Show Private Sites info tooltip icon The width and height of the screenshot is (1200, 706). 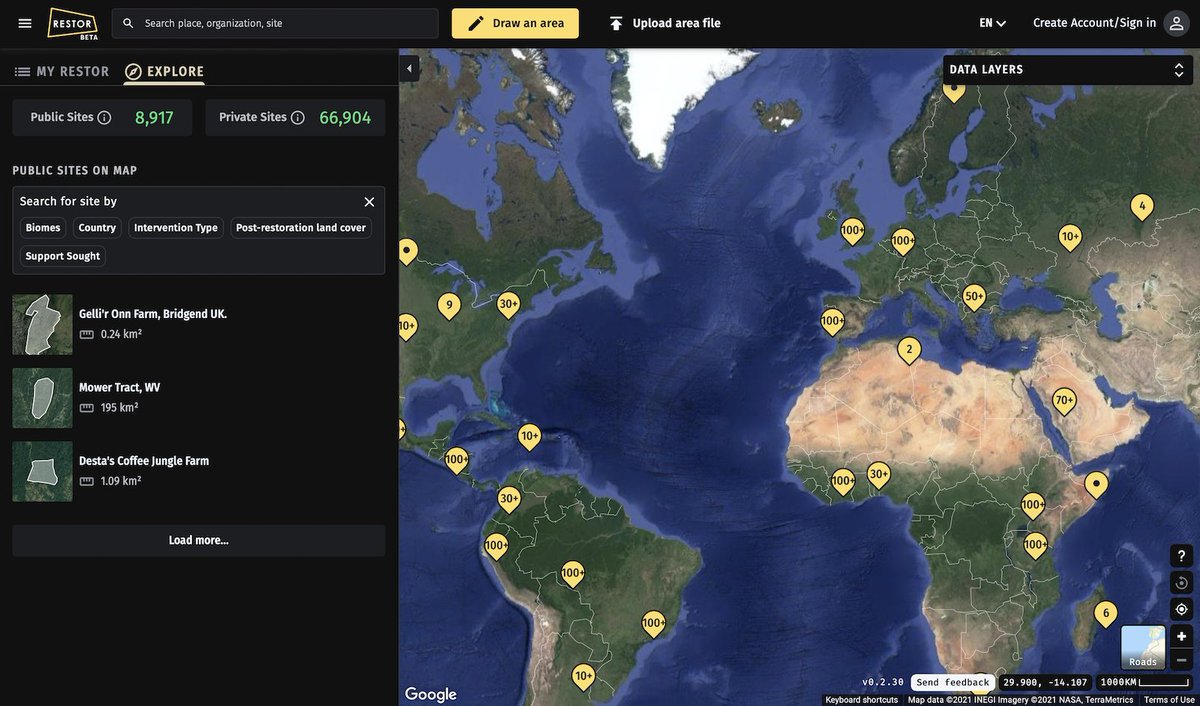pos(297,118)
